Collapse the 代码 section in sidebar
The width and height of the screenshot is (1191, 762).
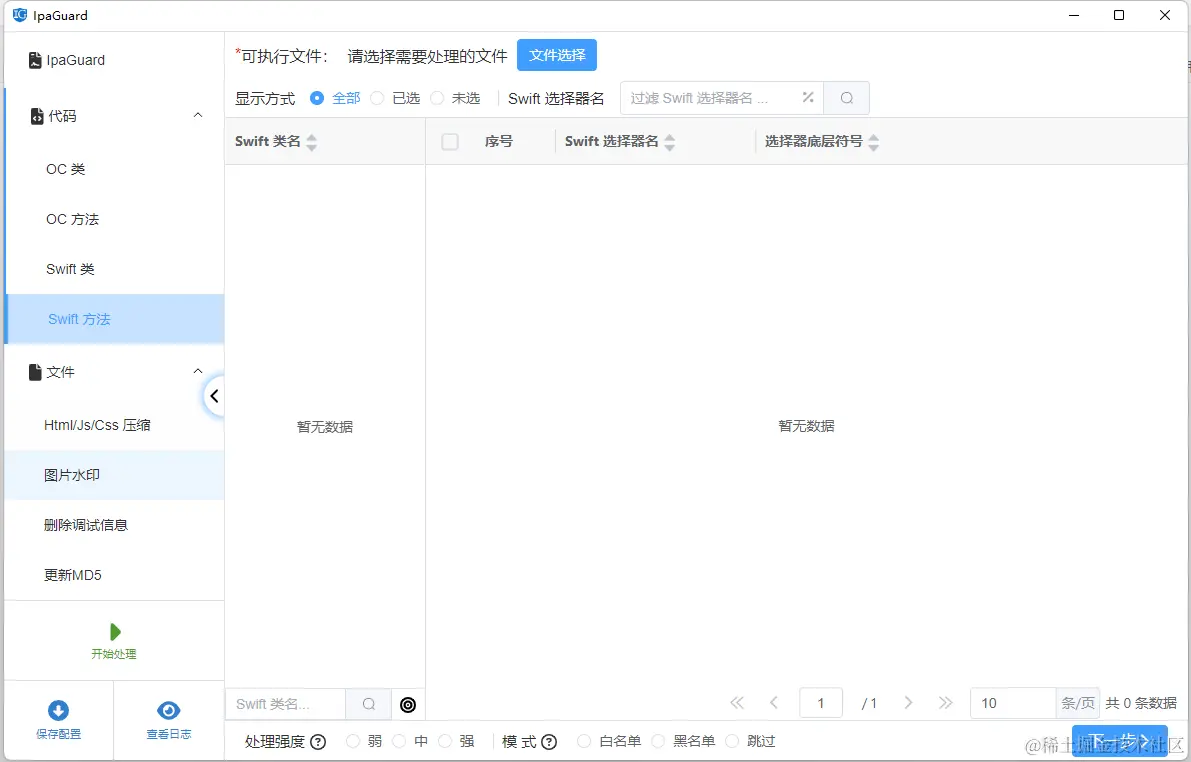(197, 115)
